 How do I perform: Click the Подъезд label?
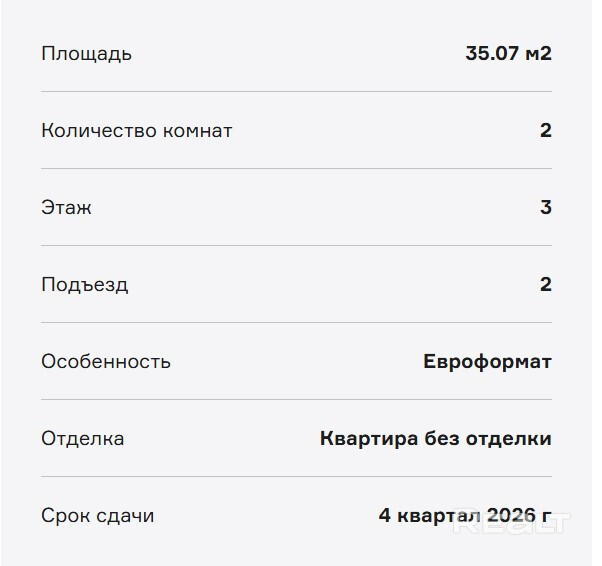click(x=85, y=285)
